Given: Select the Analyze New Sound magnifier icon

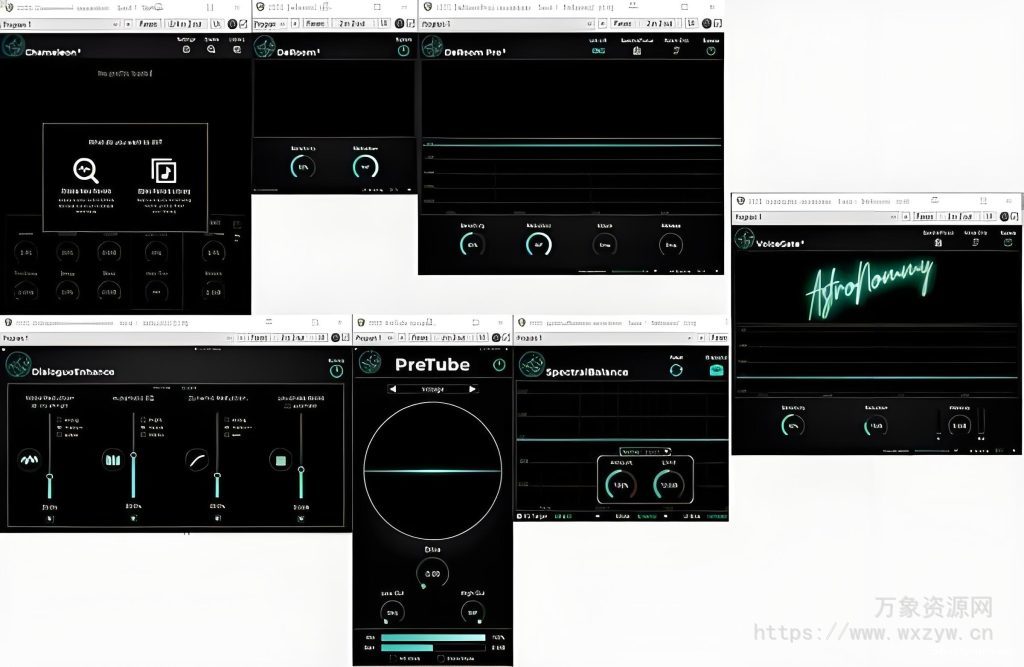Looking at the screenshot, I should point(86,172).
